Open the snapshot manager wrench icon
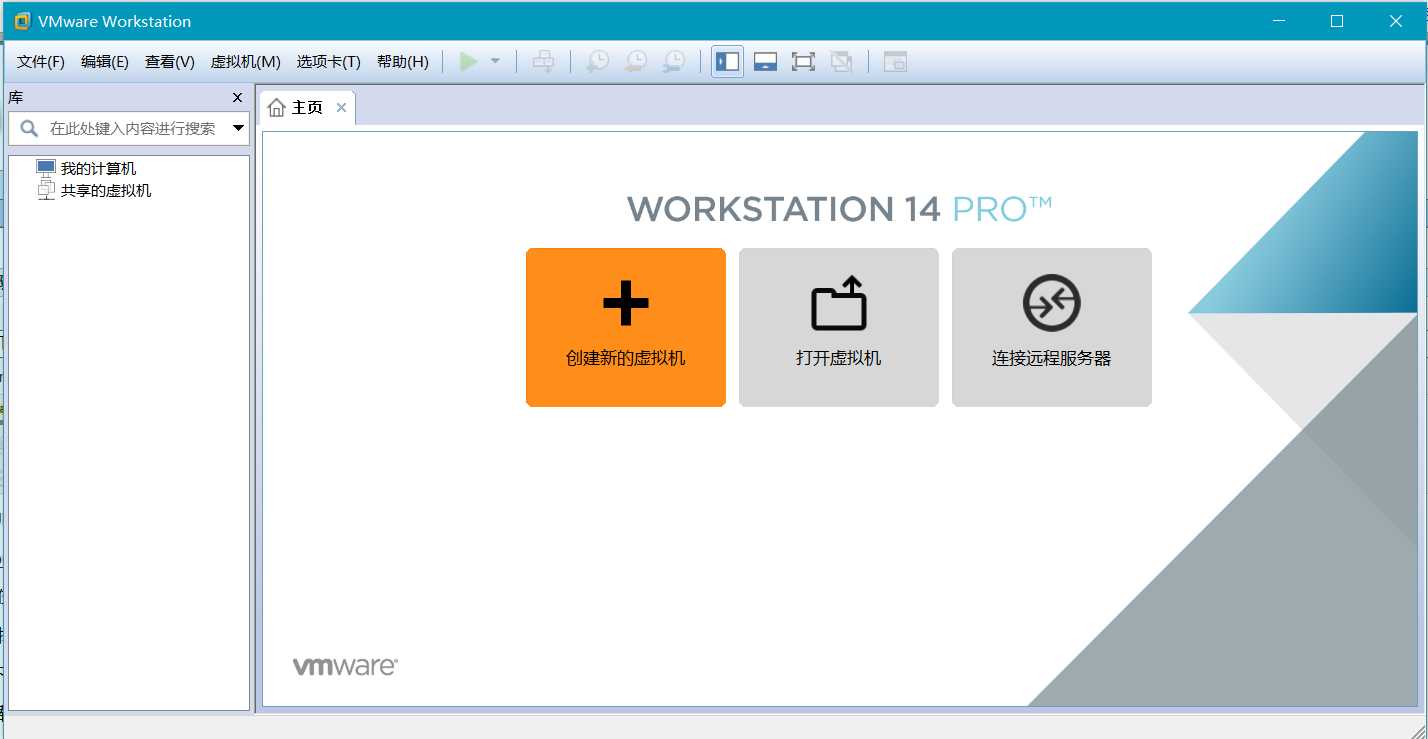Image resolution: width=1428 pixels, height=739 pixels. click(x=675, y=62)
